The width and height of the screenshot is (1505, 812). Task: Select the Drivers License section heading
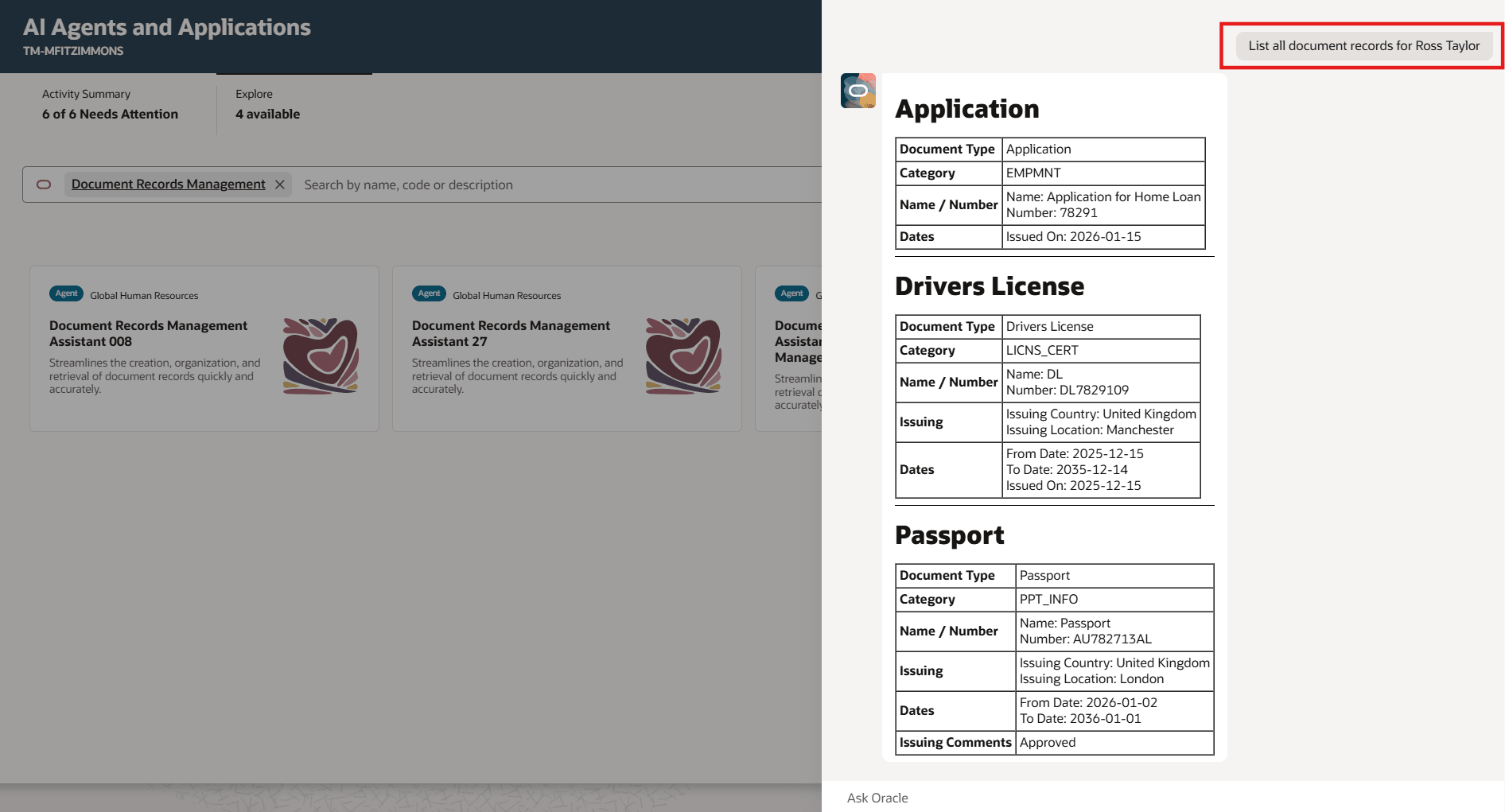click(990, 286)
